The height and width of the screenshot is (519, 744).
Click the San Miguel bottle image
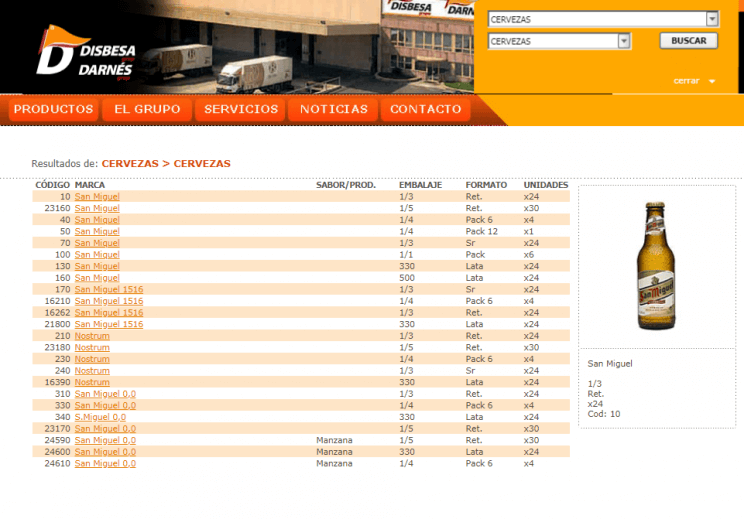(x=656, y=266)
